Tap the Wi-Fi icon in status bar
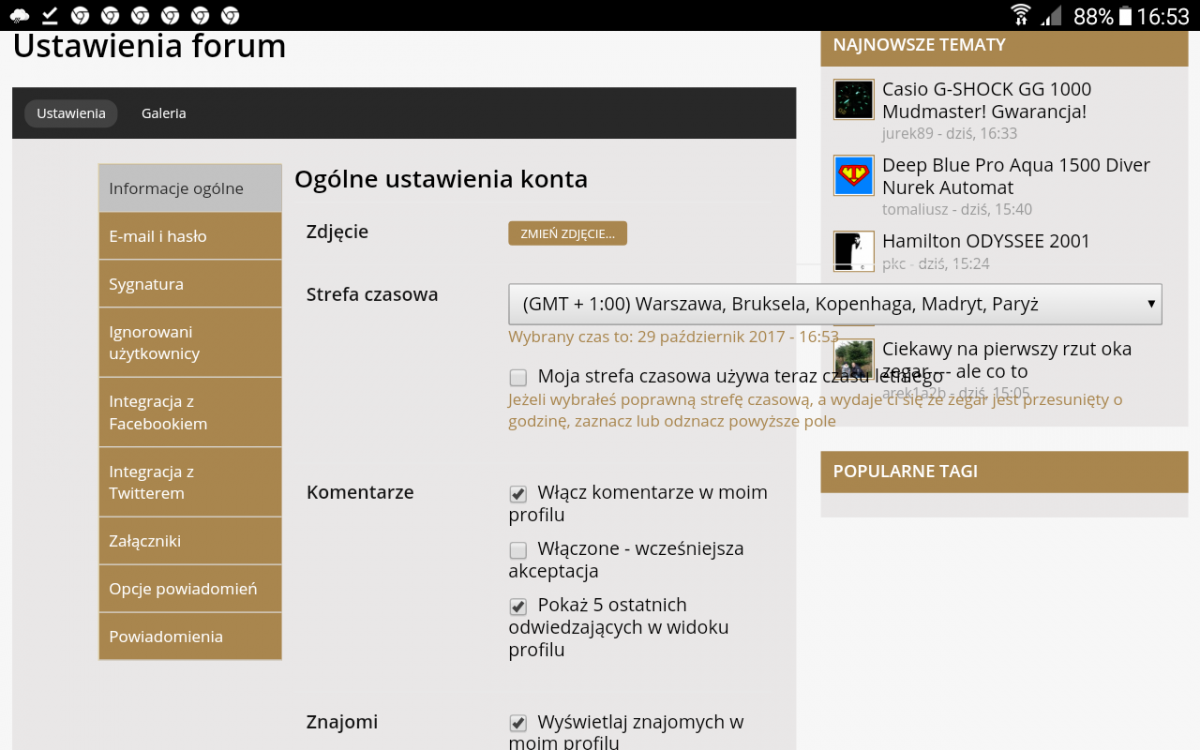The image size is (1200, 750). tap(1020, 15)
